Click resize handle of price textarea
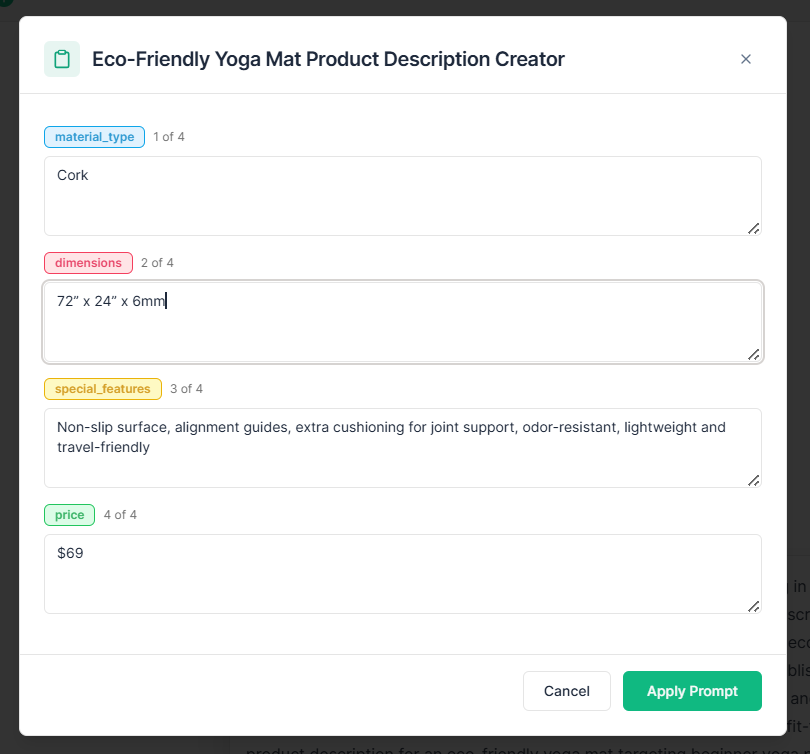 754,606
